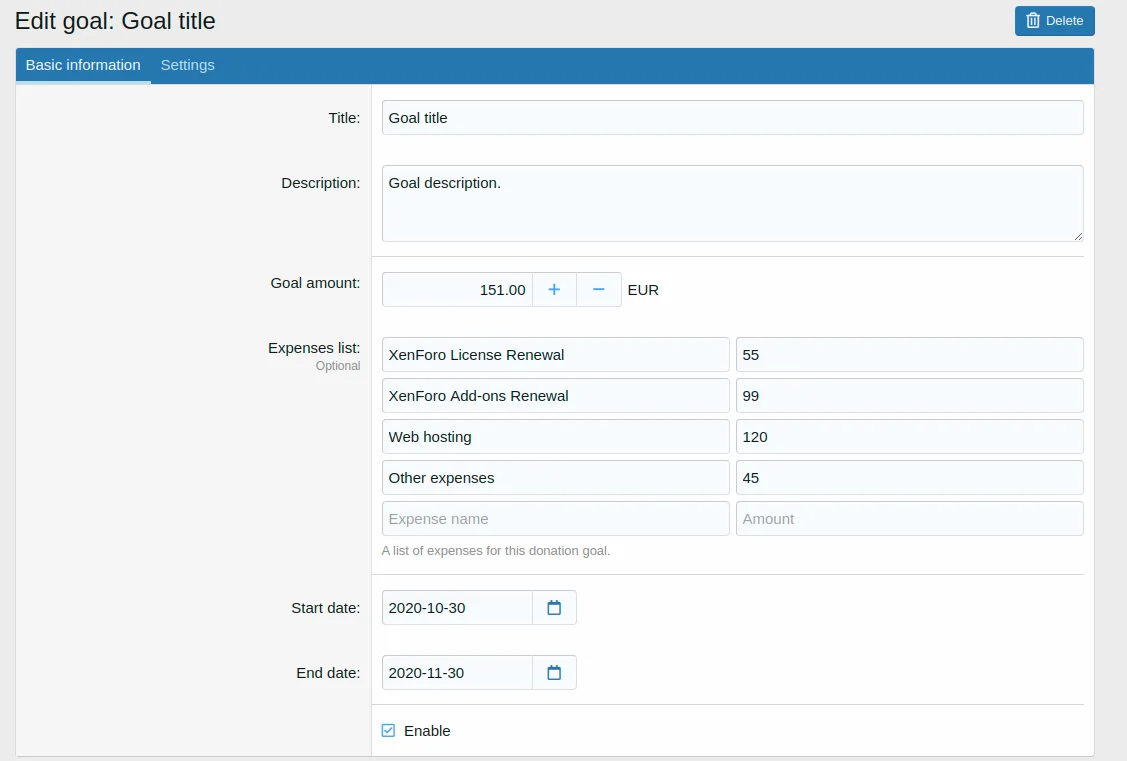Image resolution: width=1127 pixels, height=761 pixels.
Task: Increase goal amount with plus button
Action: [554, 290]
